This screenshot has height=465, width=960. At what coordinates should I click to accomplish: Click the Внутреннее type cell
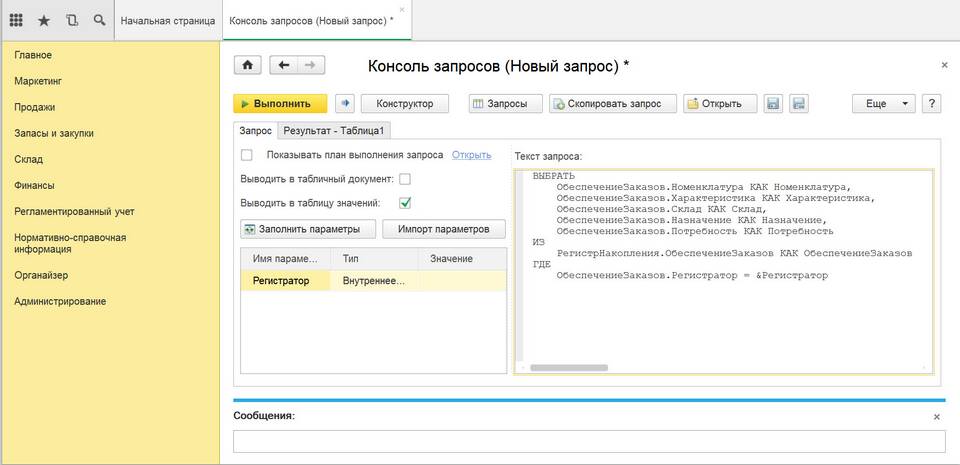[374, 281]
